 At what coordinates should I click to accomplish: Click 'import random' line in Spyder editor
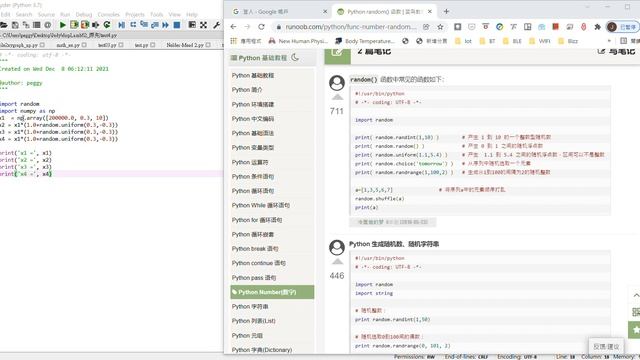[x=20, y=104]
